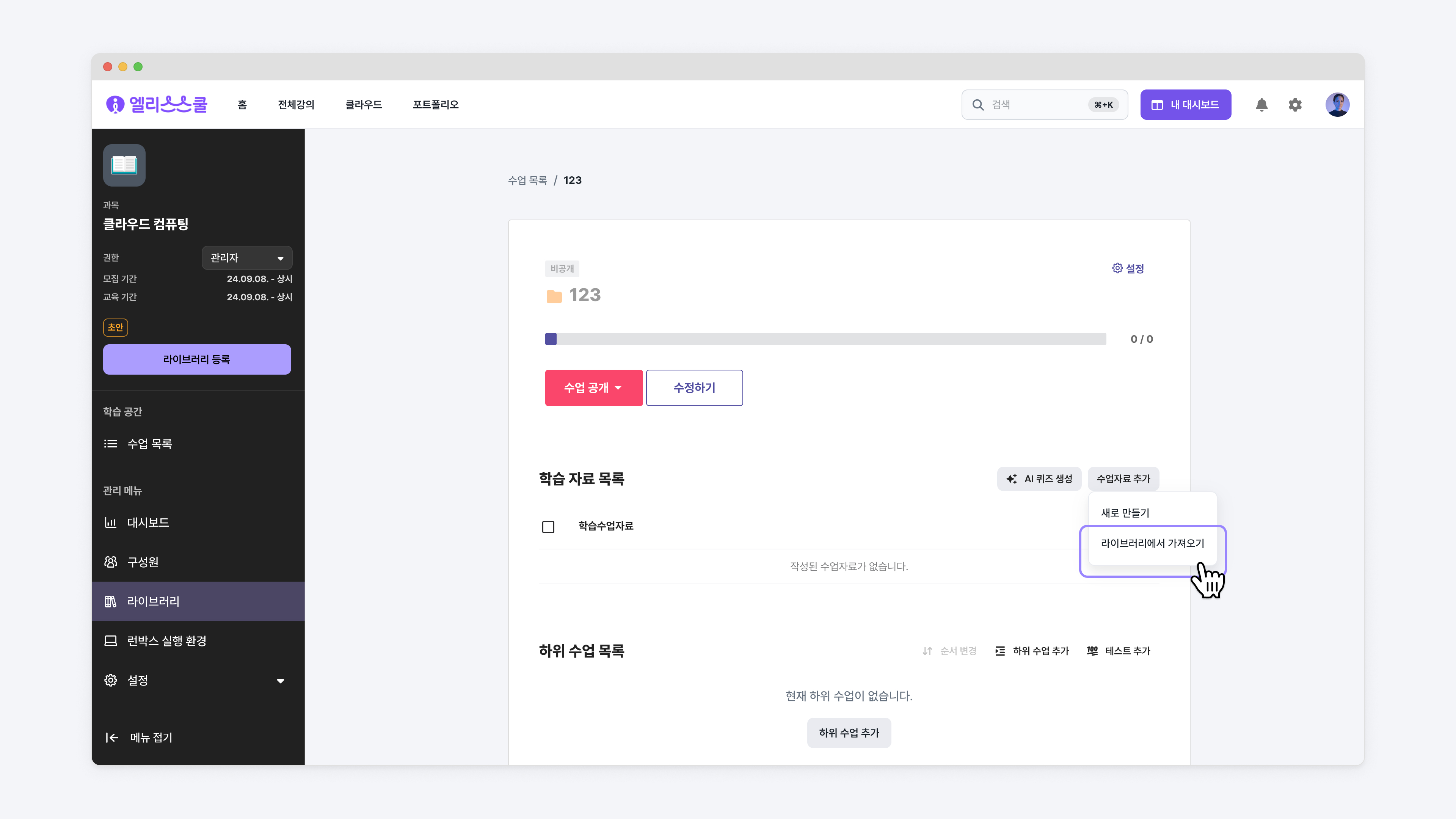Focus the 검색 search field
Image resolution: width=1456 pixels, height=819 pixels.
[1045, 105]
